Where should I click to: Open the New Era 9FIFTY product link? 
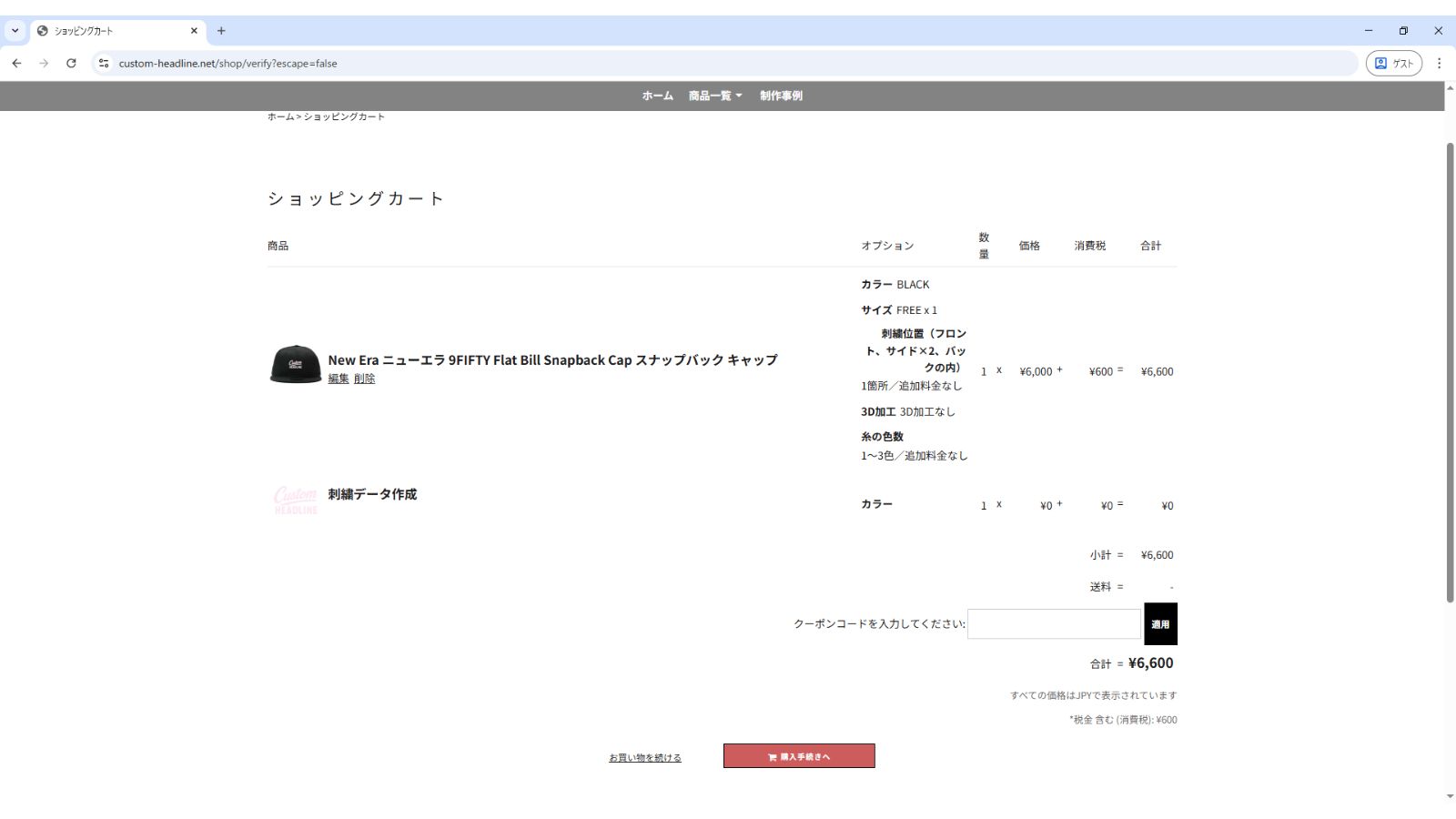(552, 360)
